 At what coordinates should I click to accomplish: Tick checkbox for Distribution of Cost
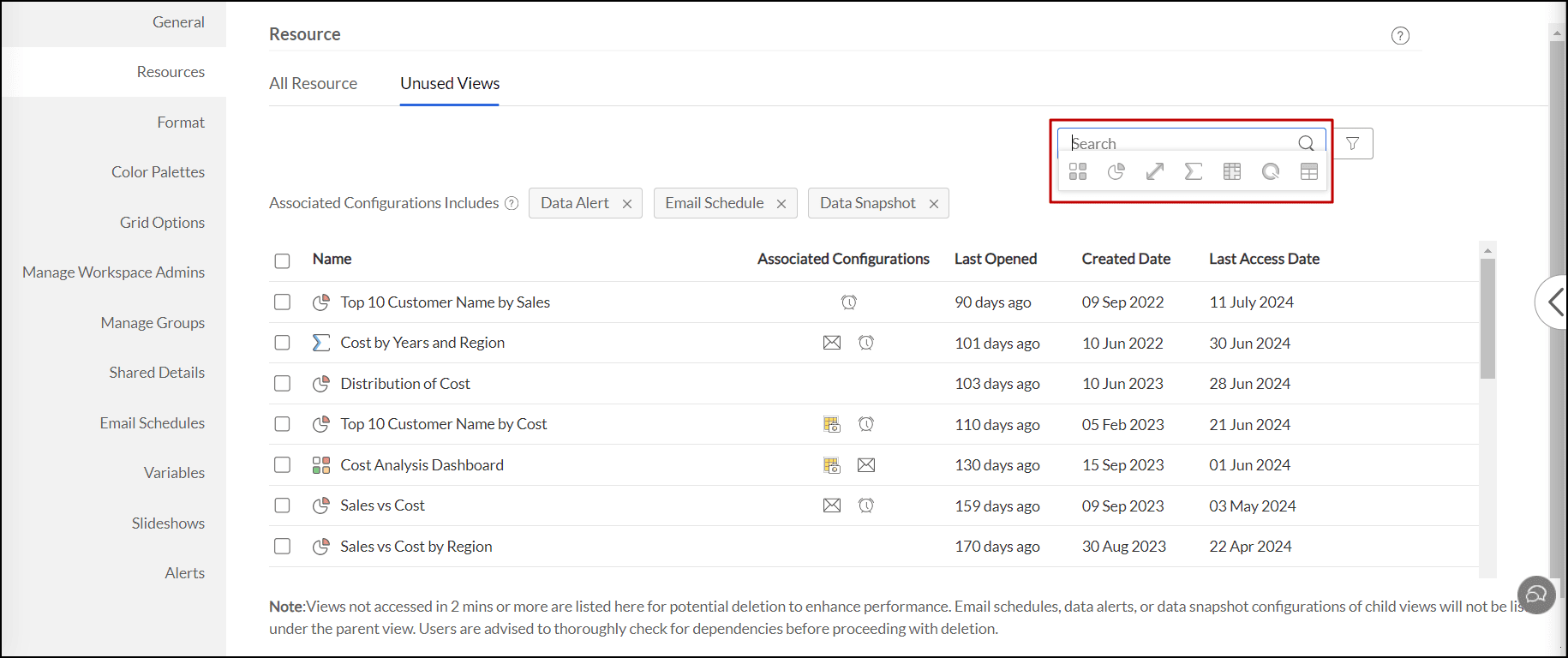[282, 384]
